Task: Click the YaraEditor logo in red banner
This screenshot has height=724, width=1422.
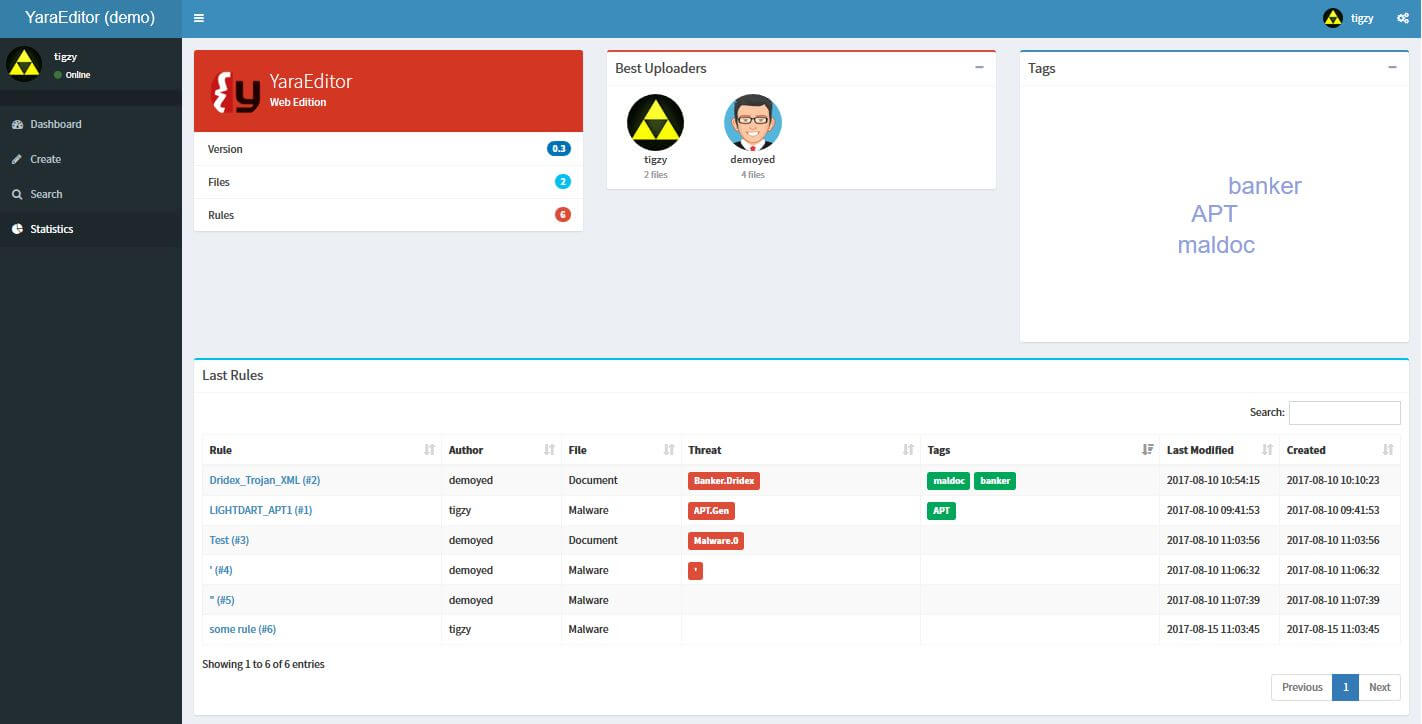Action: coord(237,91)
